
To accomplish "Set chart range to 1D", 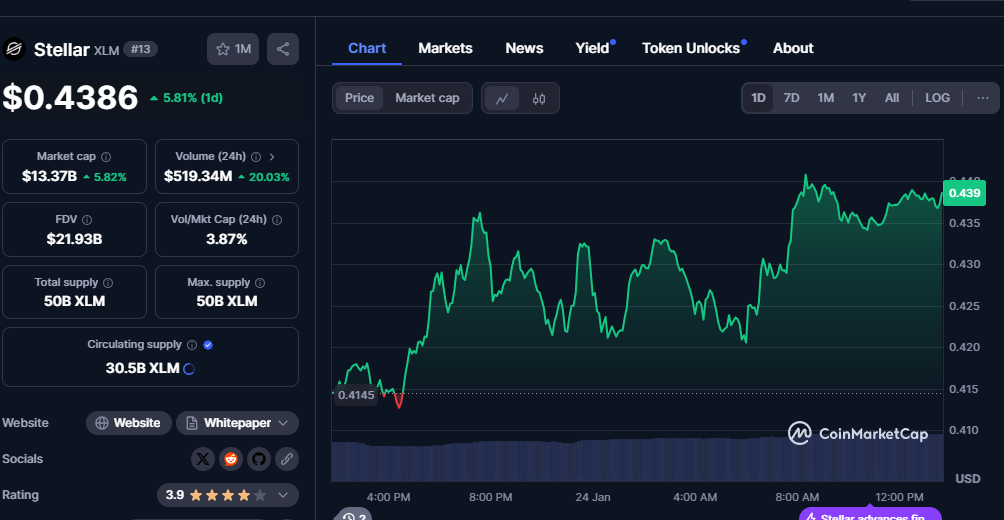I will click(x=758, y=98).
